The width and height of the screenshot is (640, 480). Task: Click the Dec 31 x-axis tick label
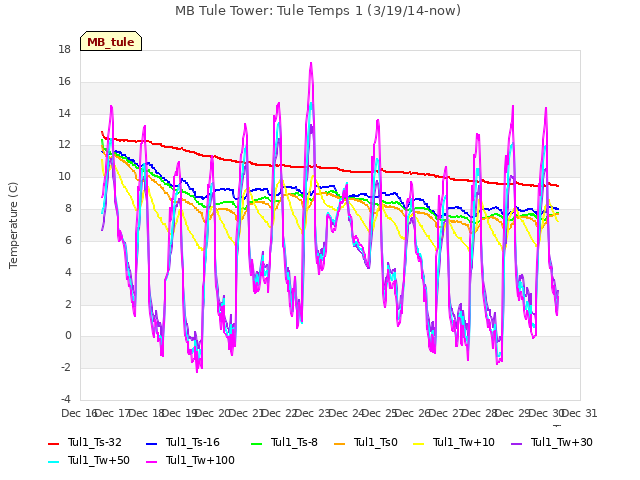click(580, 413)
